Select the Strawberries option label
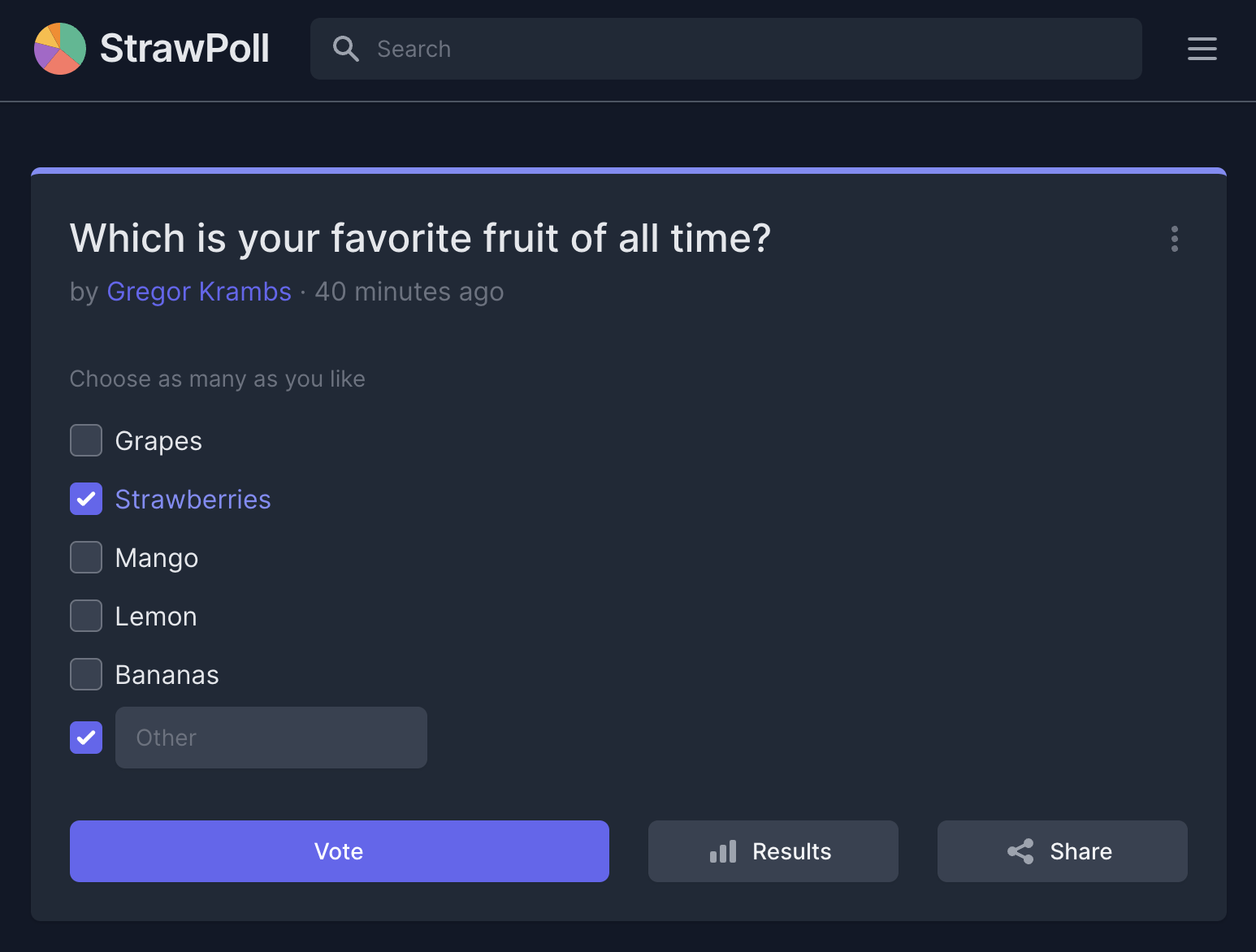 (193, 500)
